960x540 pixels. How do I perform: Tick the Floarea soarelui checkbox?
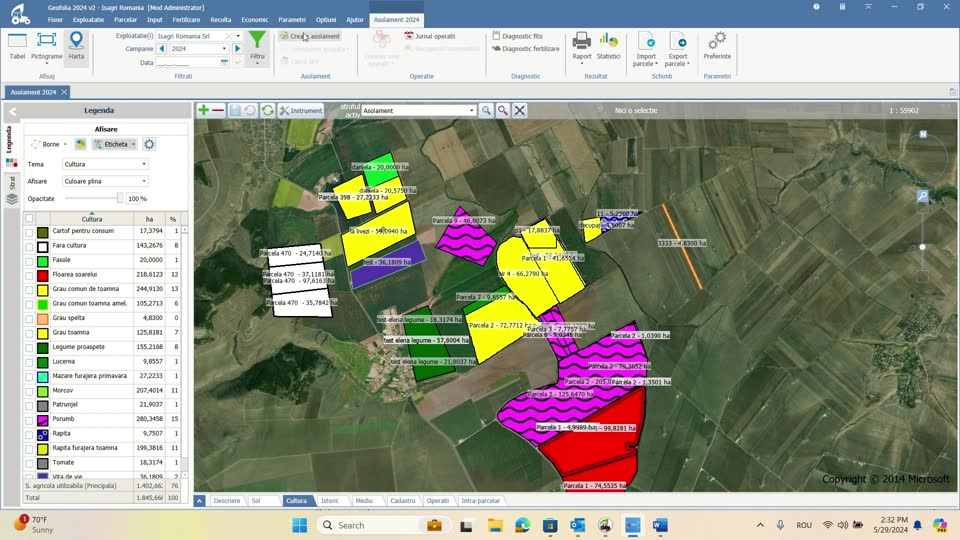pyautogui.click(x=29, y=276)
